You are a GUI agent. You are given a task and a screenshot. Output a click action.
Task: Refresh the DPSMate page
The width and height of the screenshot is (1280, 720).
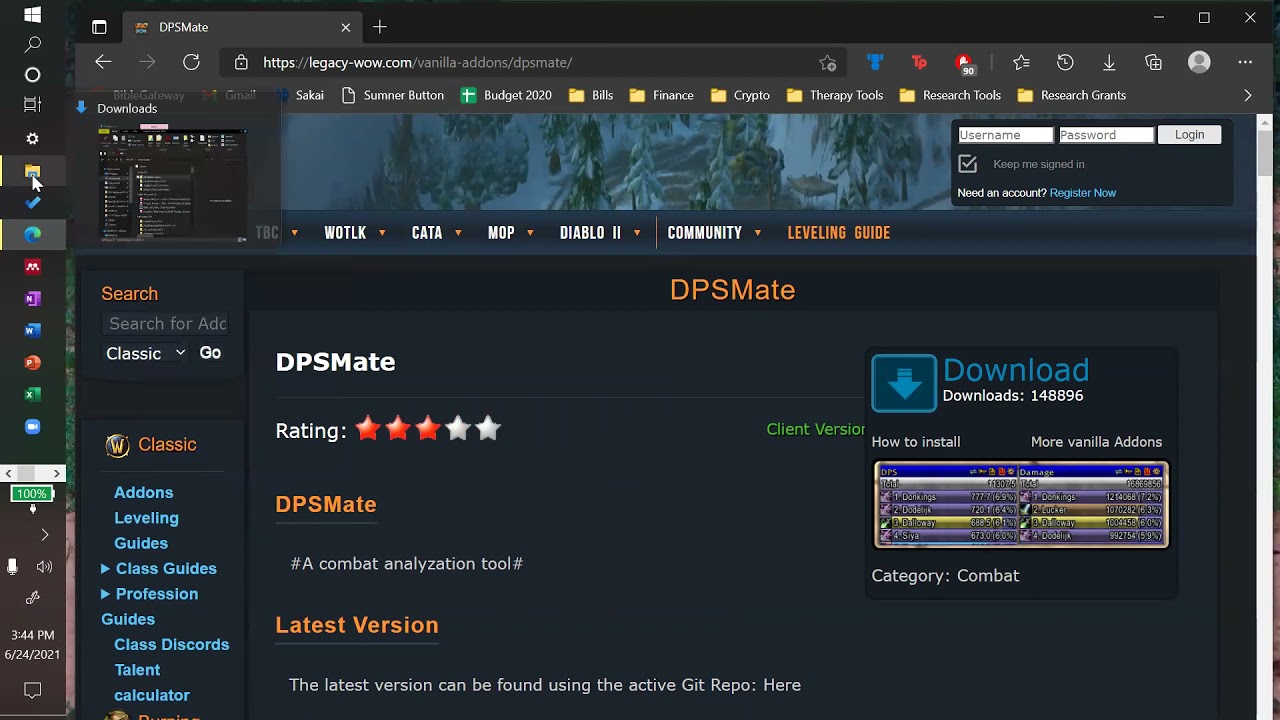tap(191, 62)
